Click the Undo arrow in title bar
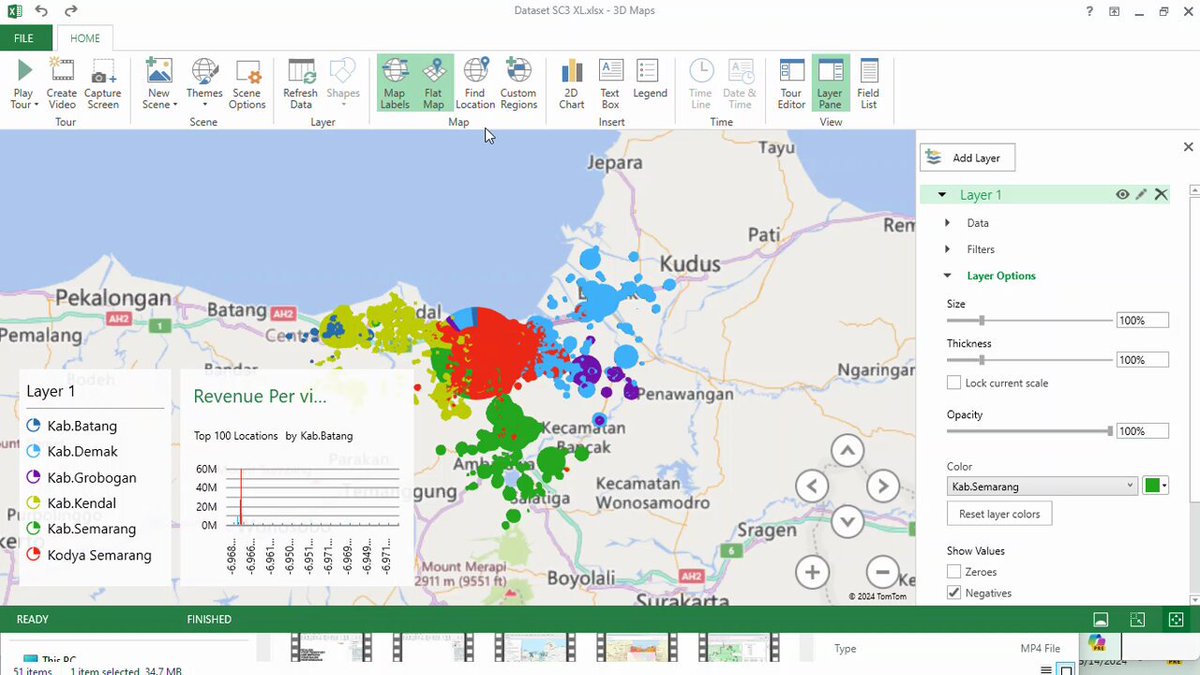The image size is (1200, 675). 41,11
